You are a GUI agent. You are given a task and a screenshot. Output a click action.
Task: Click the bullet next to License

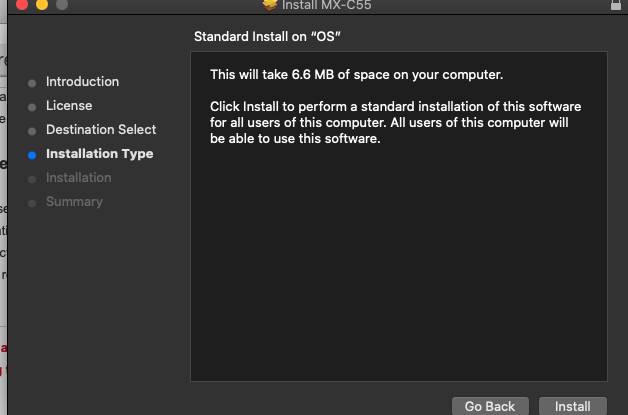32,107
